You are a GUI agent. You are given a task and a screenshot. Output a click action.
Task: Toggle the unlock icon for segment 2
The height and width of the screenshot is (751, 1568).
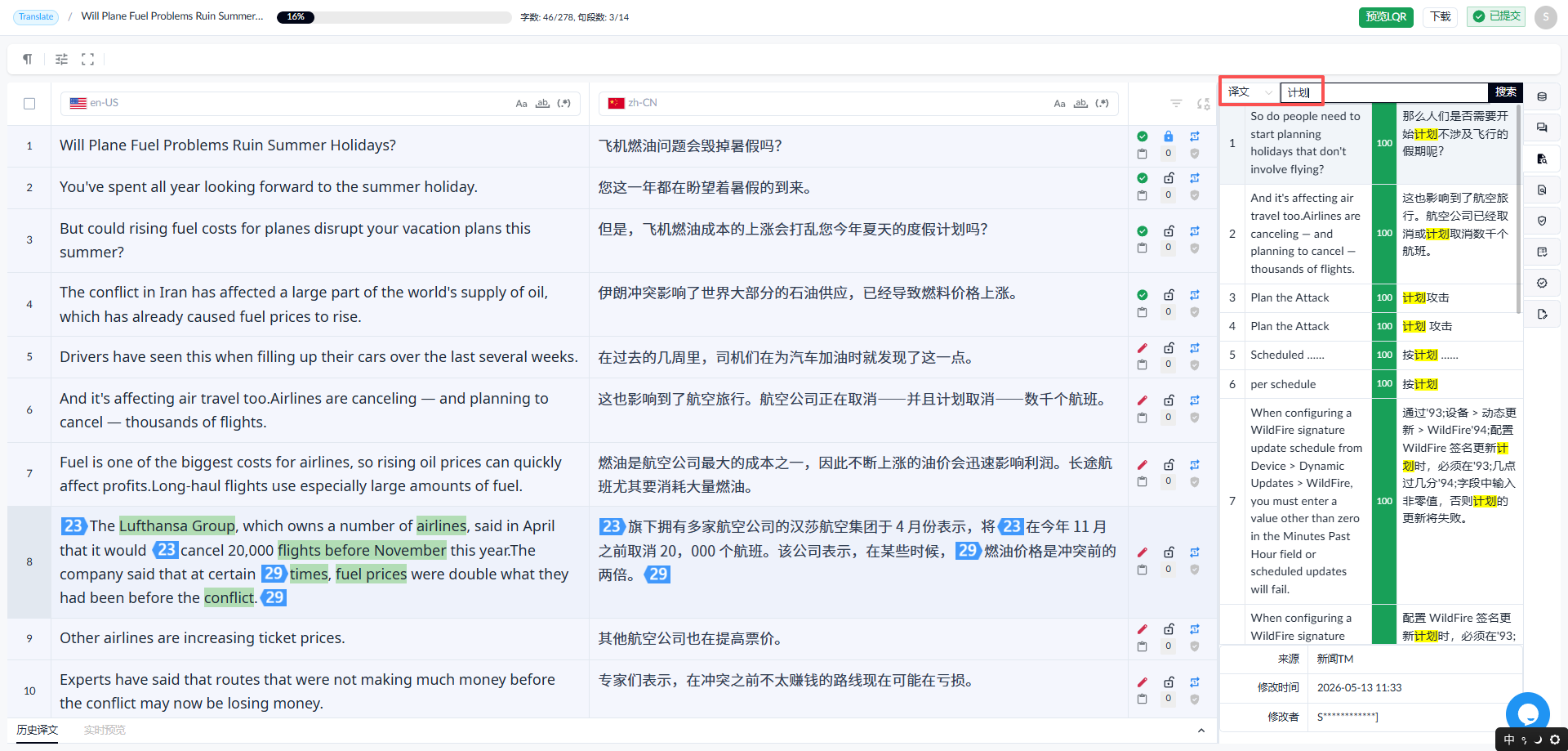coord(1169,178)
